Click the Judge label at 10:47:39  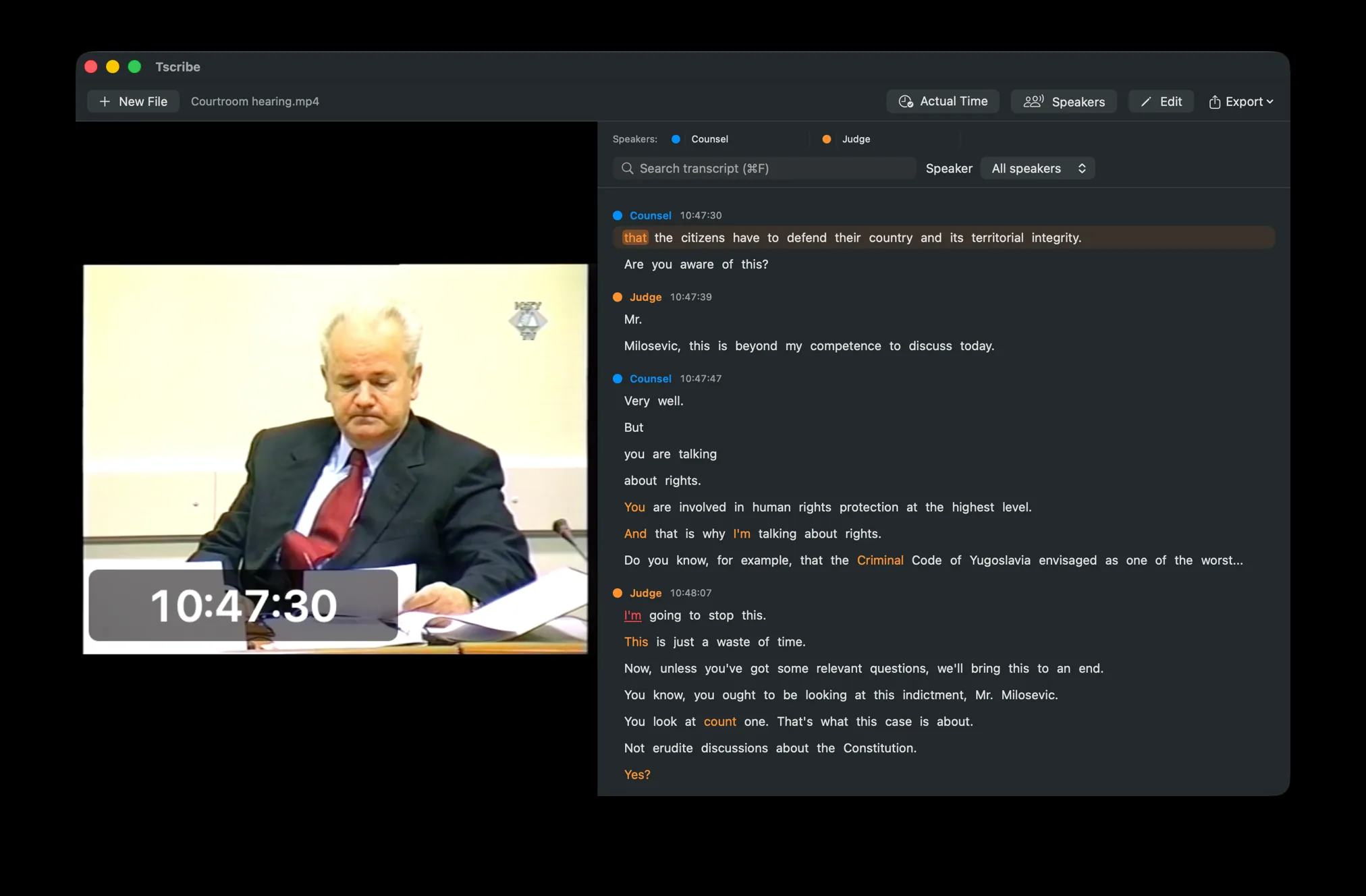(645, 297)
